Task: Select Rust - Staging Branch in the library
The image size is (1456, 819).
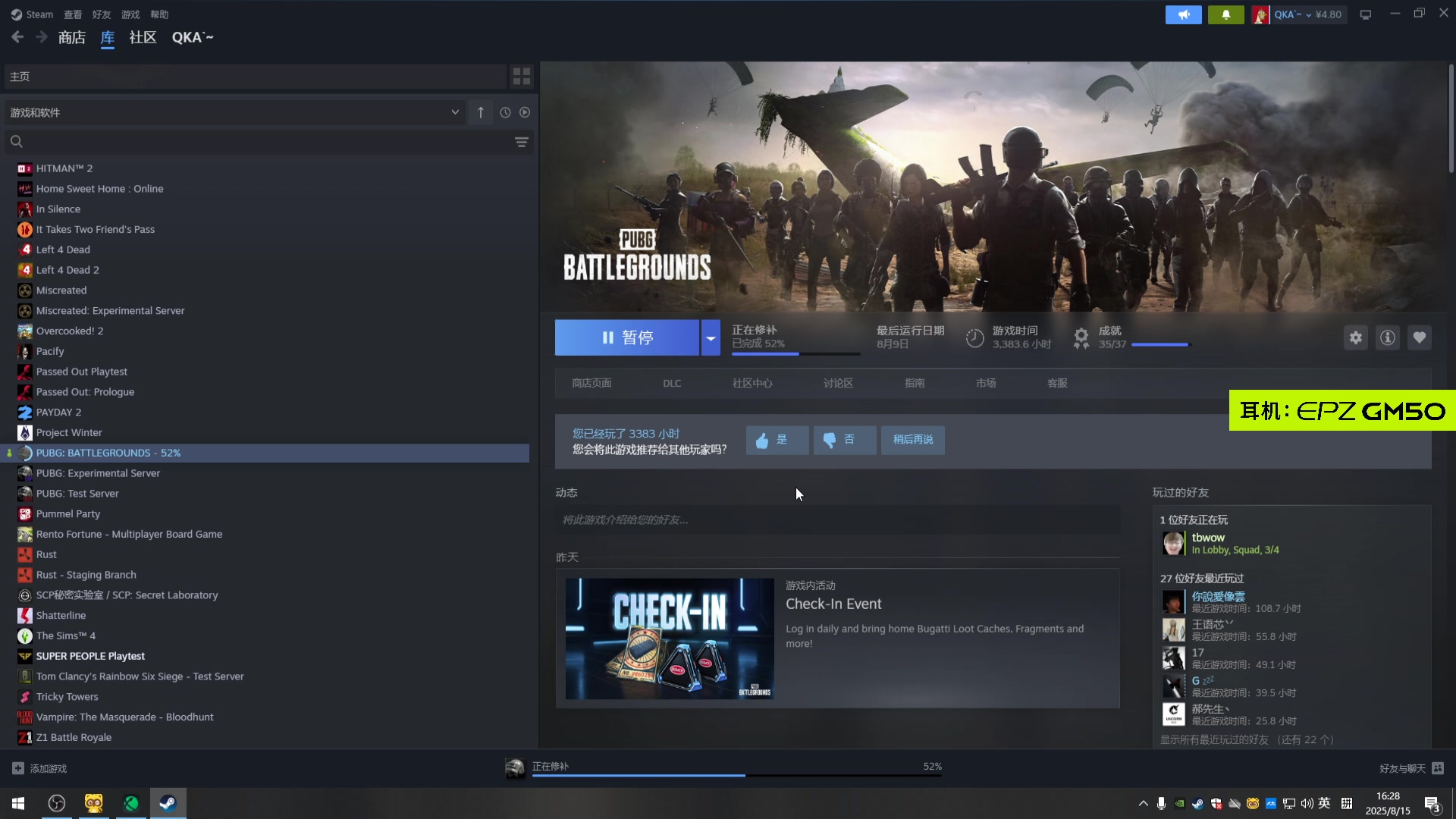Action: pyautogui.click(x=86, y=575)
